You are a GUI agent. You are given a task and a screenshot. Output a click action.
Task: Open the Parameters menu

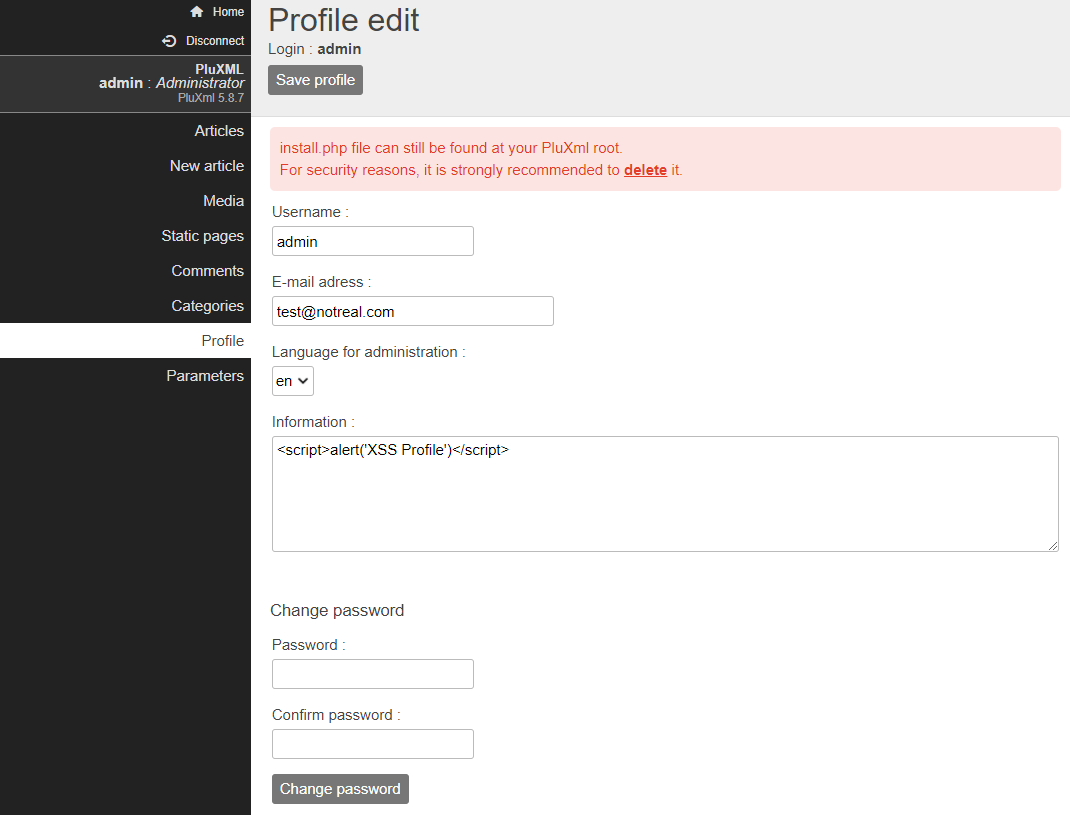pos(205,376)
